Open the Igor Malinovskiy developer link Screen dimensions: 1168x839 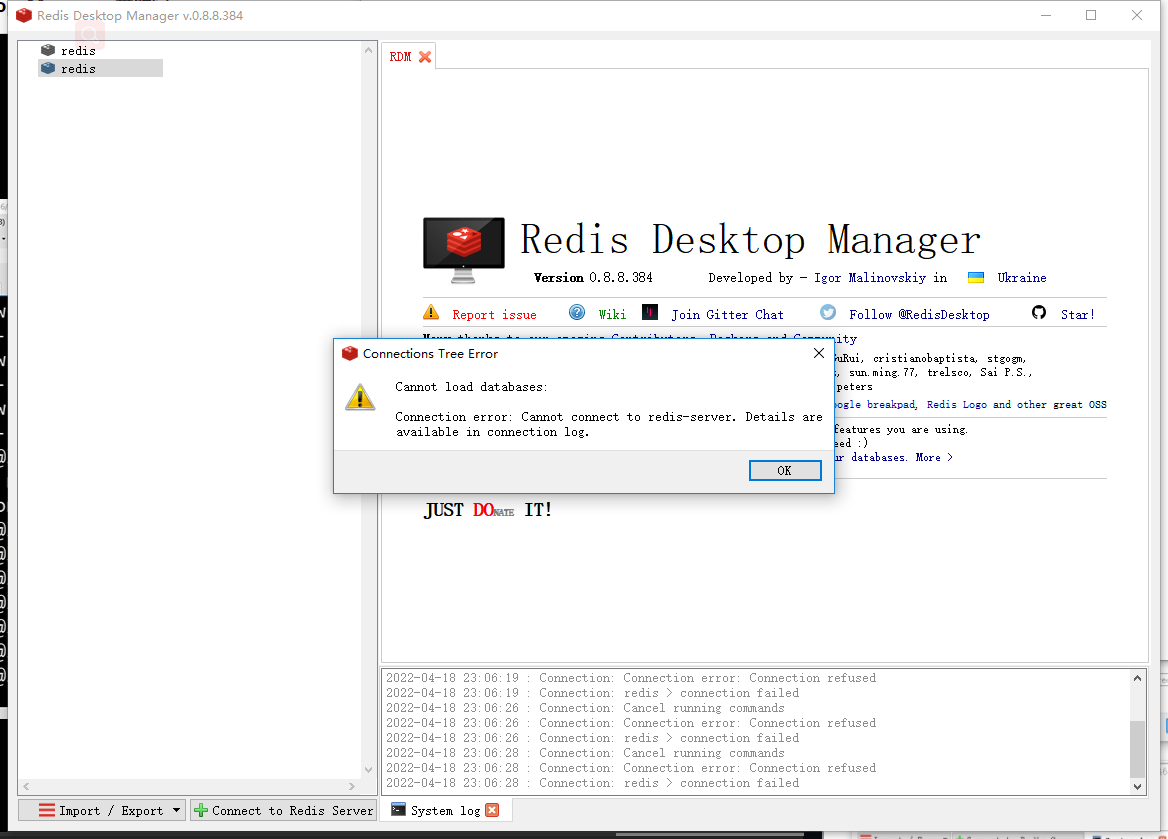pos(869,278)
